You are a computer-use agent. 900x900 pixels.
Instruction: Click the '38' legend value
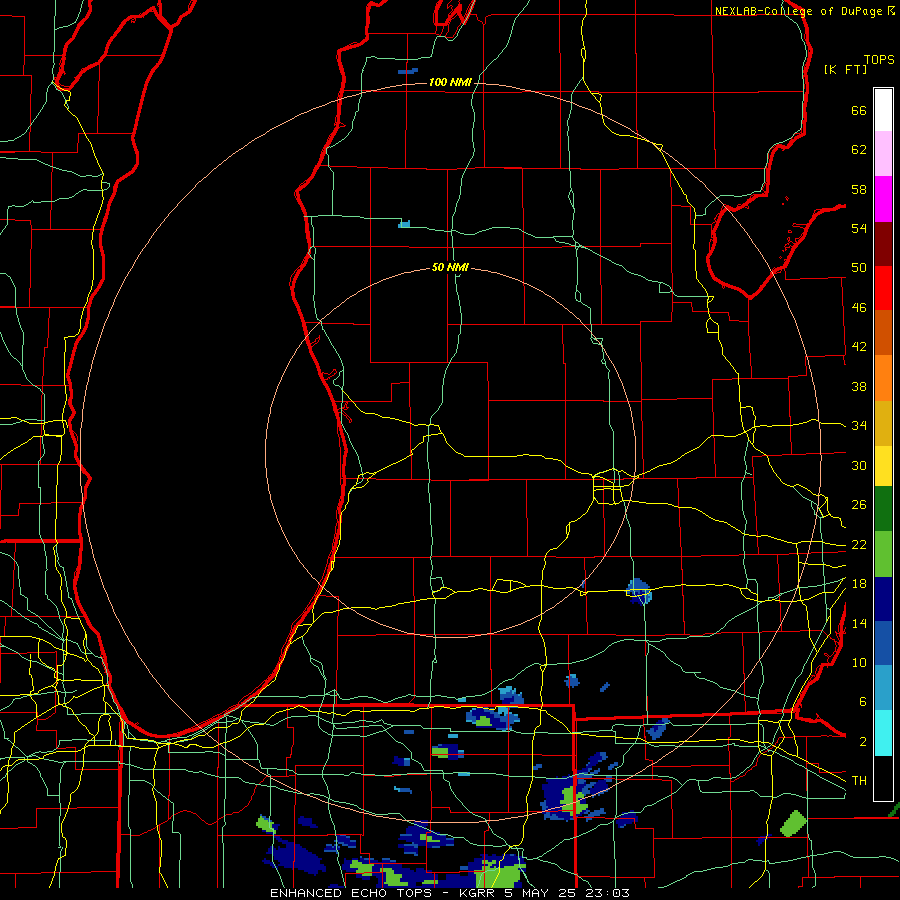(859, 386)
